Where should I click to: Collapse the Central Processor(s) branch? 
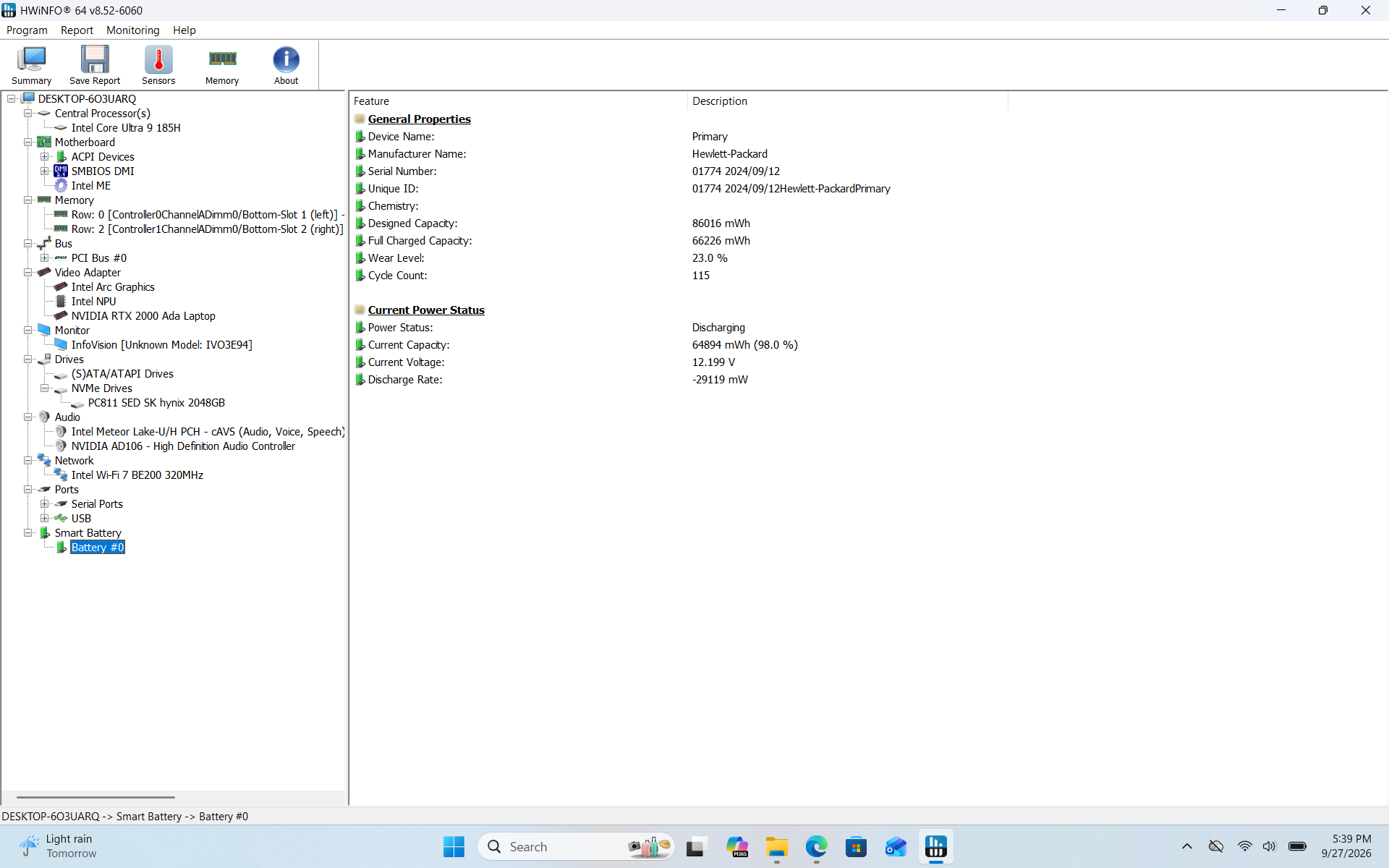tap(28, 114)
